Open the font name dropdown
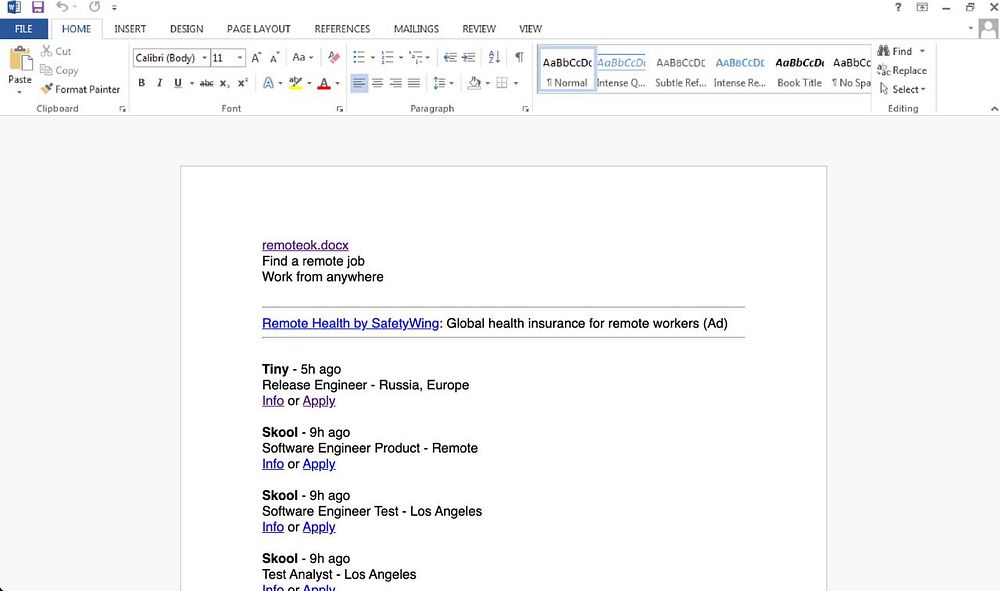This screenshot has width=1000, height=591. [x=204, y=58]
